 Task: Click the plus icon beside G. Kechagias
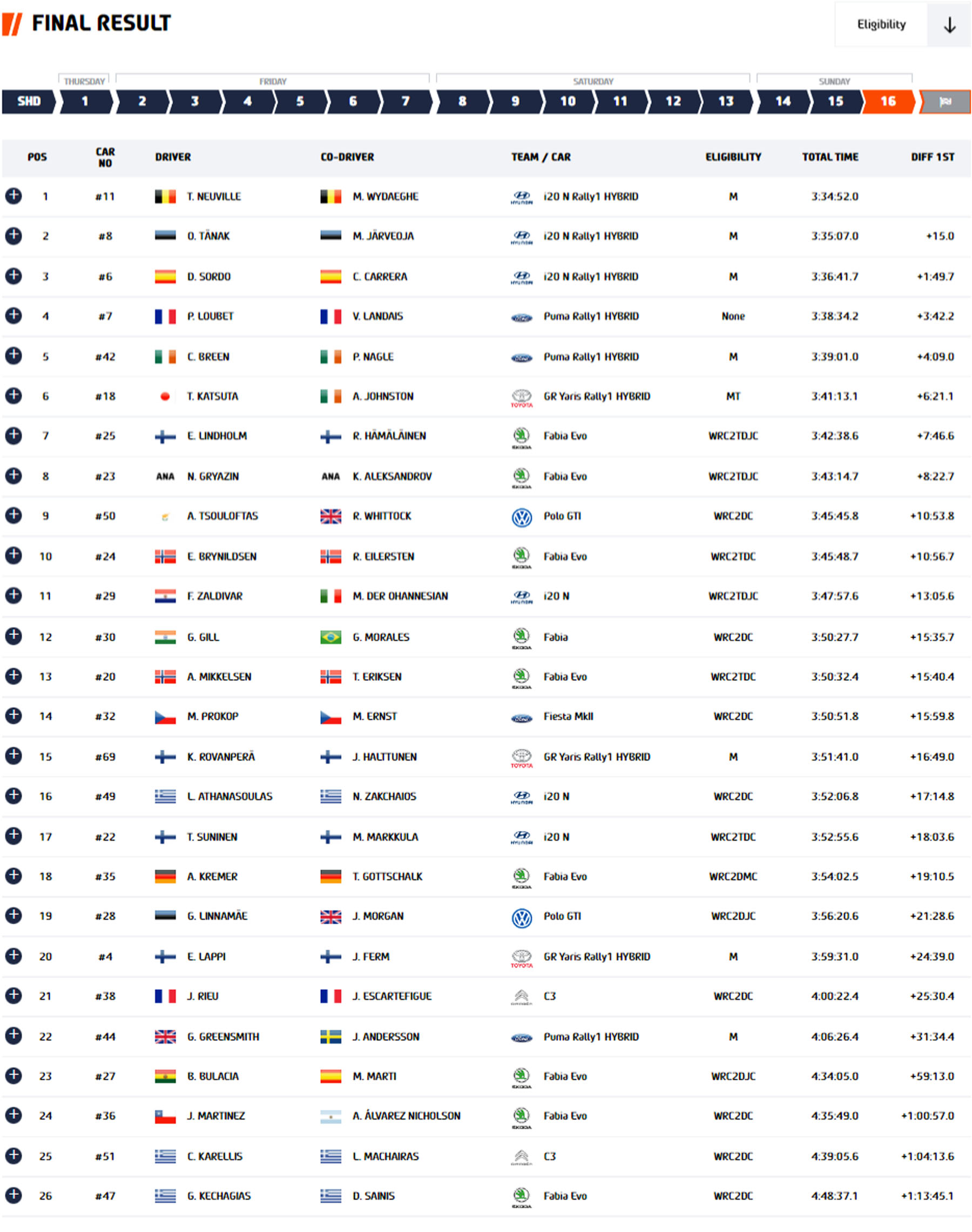tap(13, 1195)
